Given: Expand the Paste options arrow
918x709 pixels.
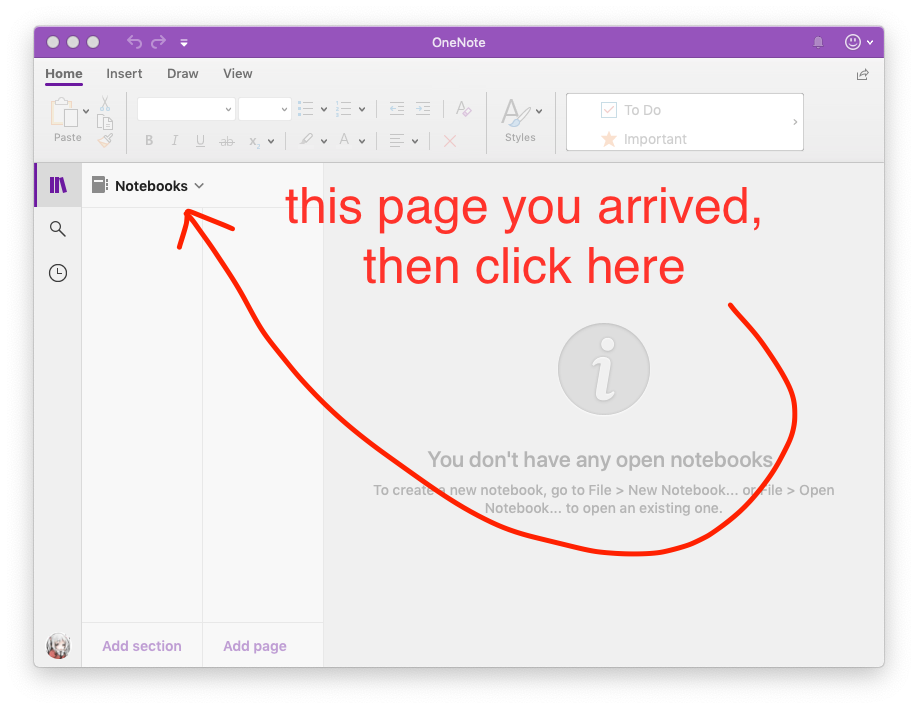Looking at the screenshot, I should 86,111.
